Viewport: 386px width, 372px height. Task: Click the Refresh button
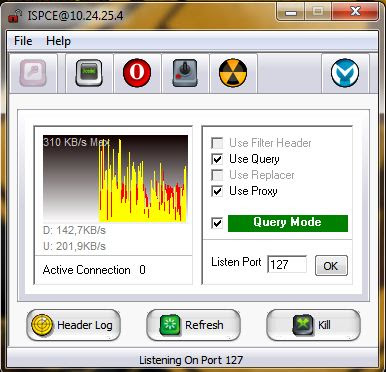[x=193, y=325]
